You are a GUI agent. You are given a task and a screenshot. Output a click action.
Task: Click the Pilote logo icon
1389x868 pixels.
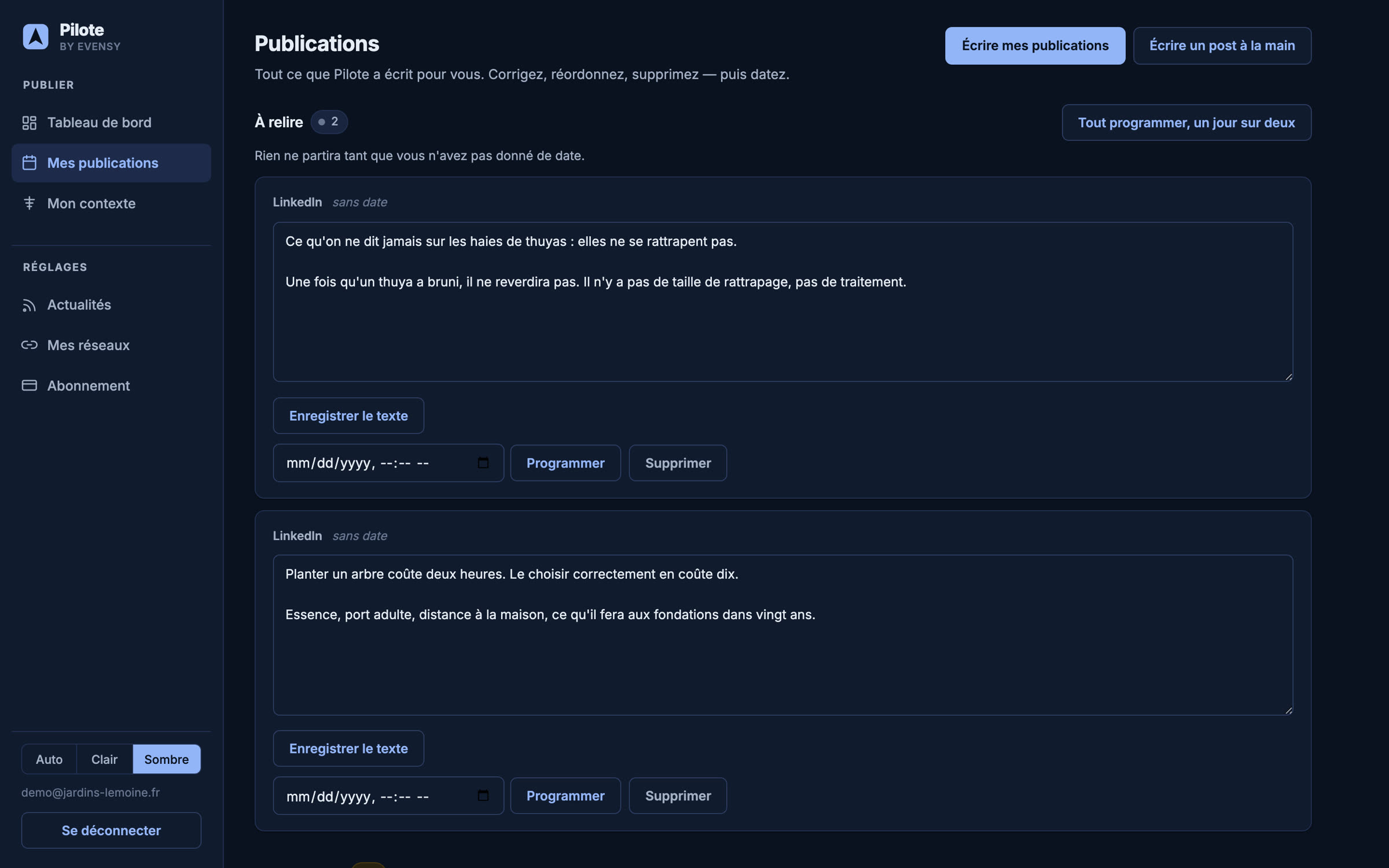35,36
